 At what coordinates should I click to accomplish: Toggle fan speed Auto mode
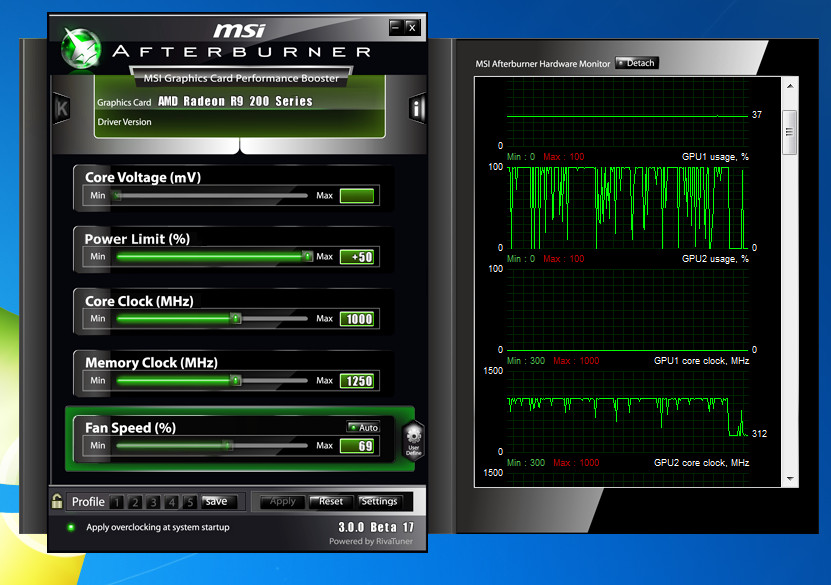click(x=363, y=427)
